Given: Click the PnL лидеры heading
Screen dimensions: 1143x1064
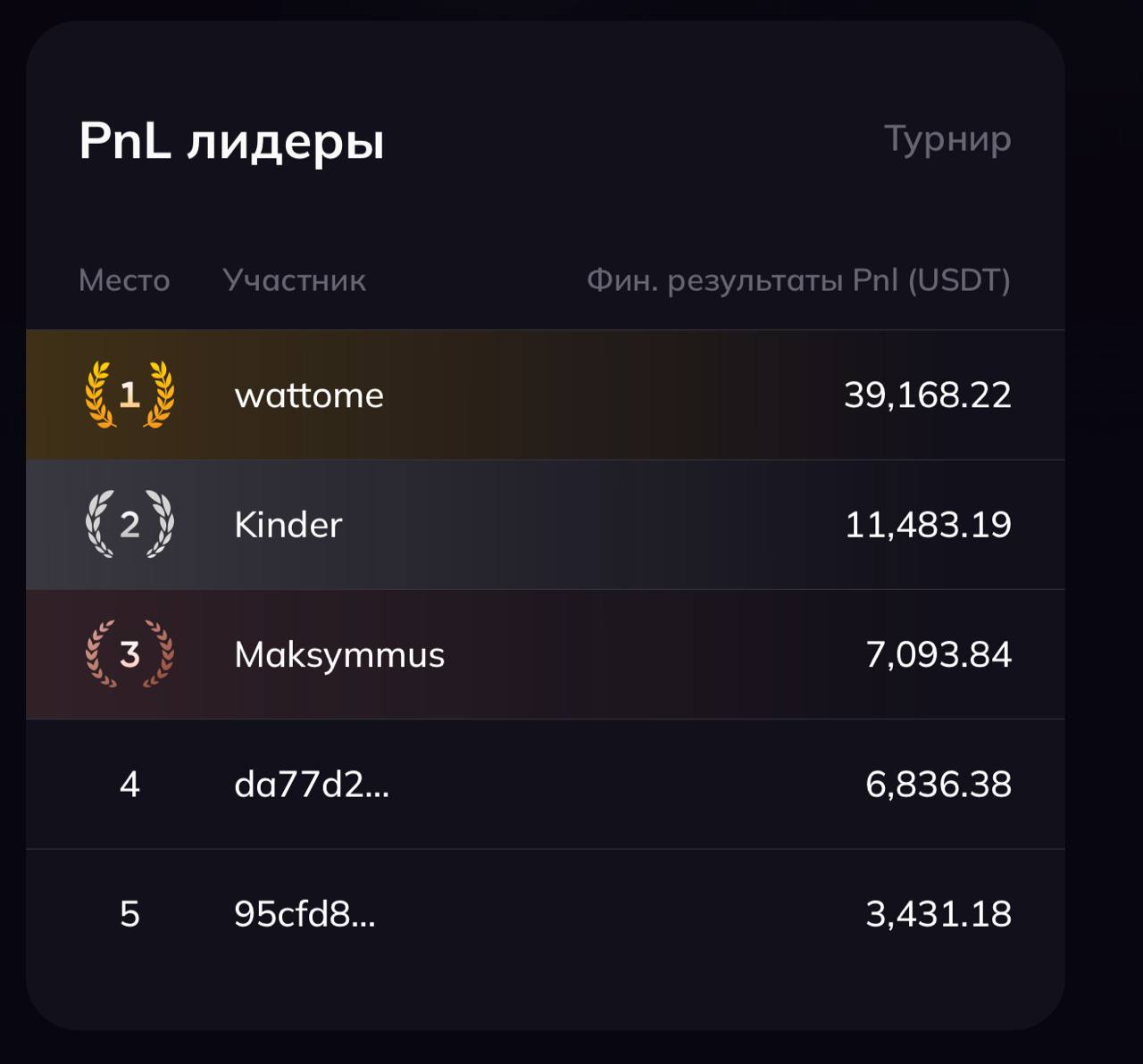Looking at the screenshot, I should 232,142.
